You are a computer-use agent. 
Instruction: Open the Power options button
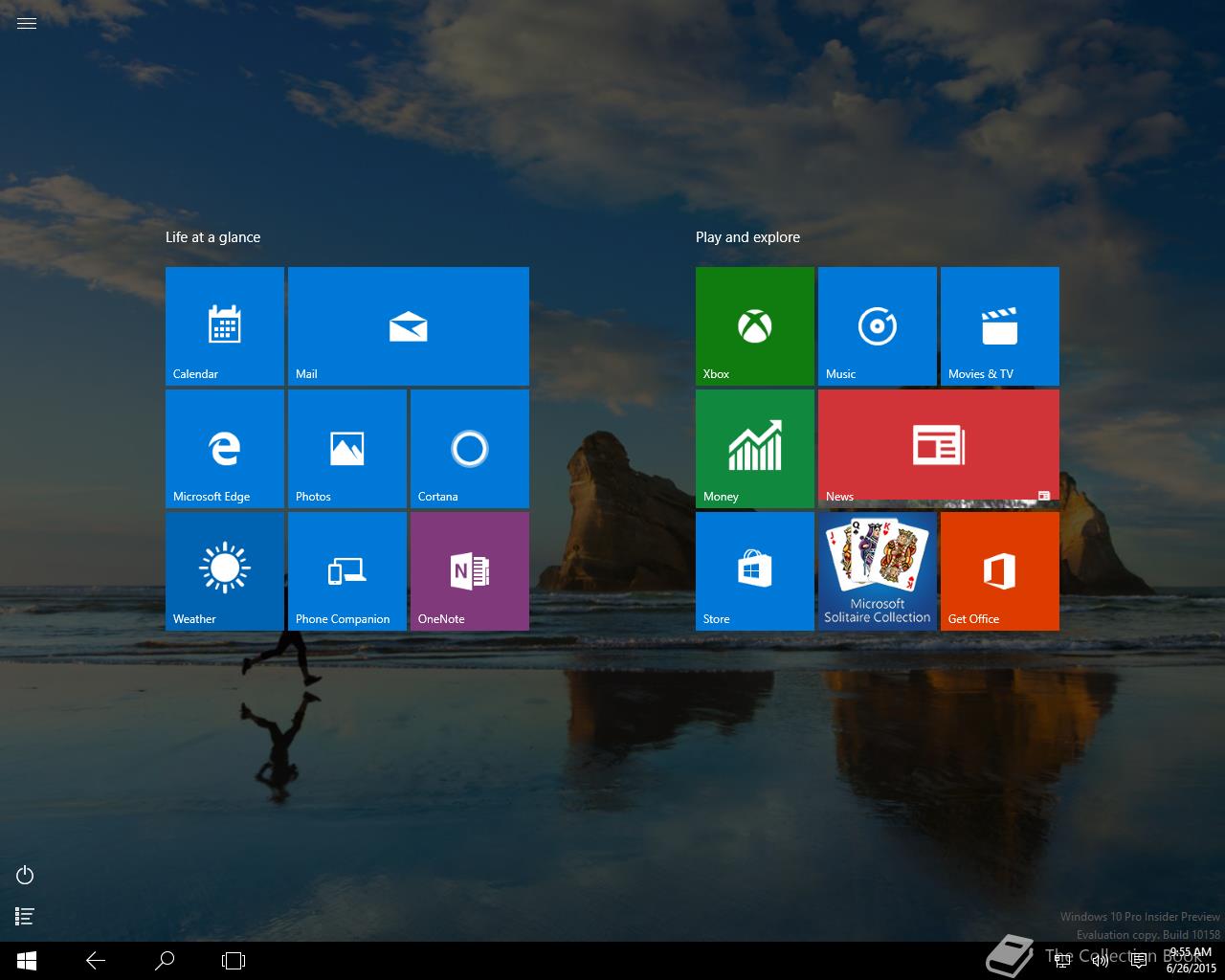[25, 875]
